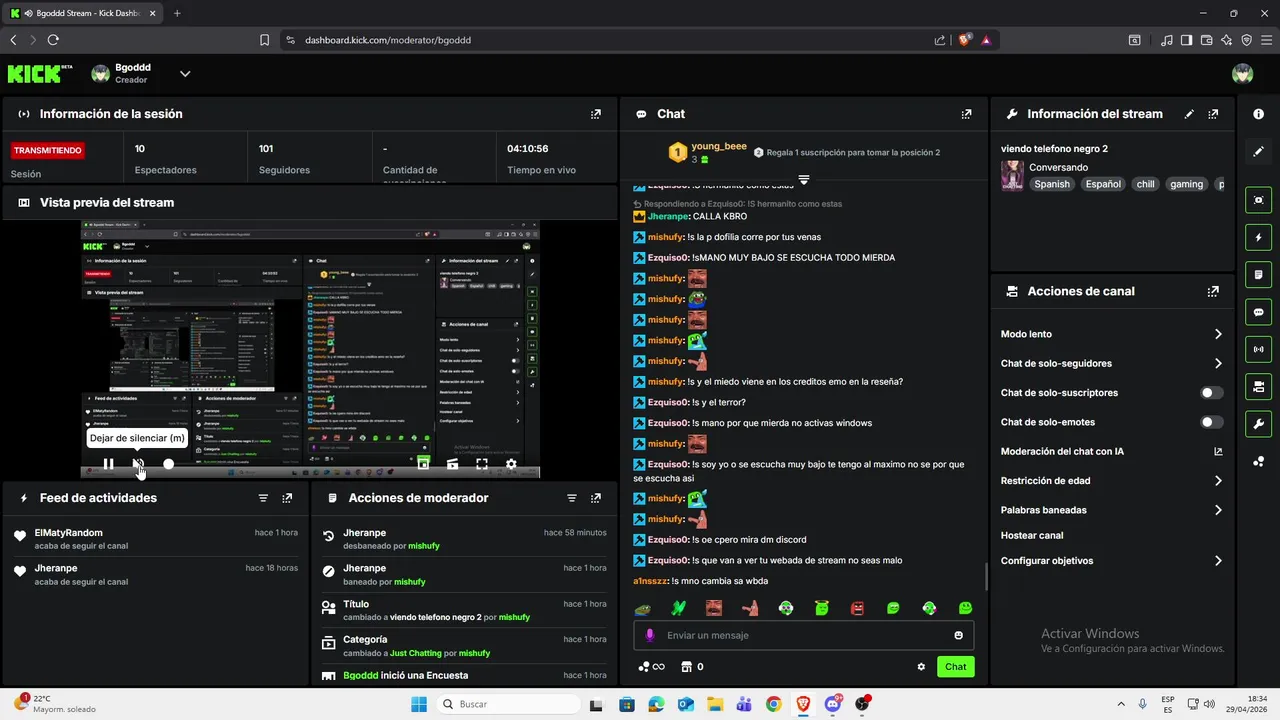Send message with green Chat button
The image size is (1280, 720).
[x=956, y=667]
